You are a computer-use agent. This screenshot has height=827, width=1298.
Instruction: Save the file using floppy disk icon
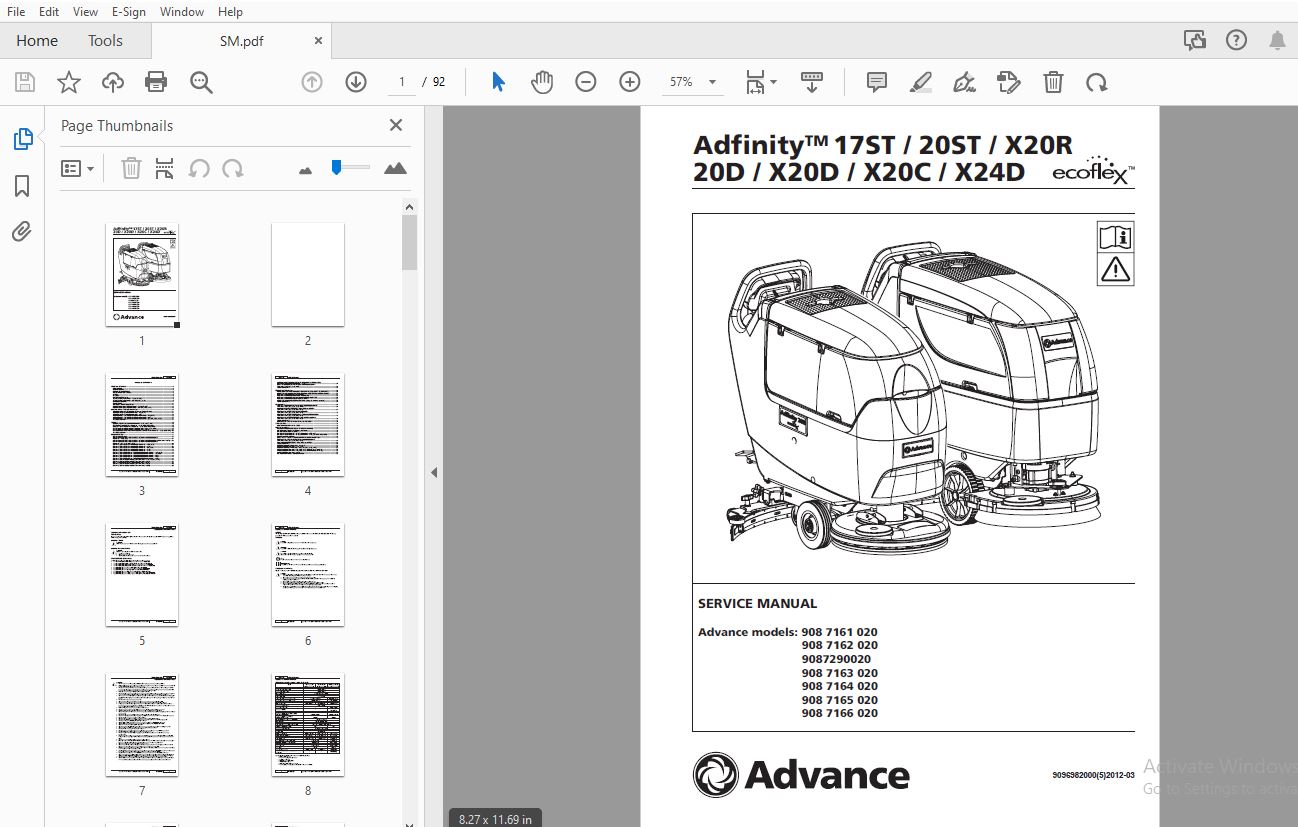coord(25,82)
